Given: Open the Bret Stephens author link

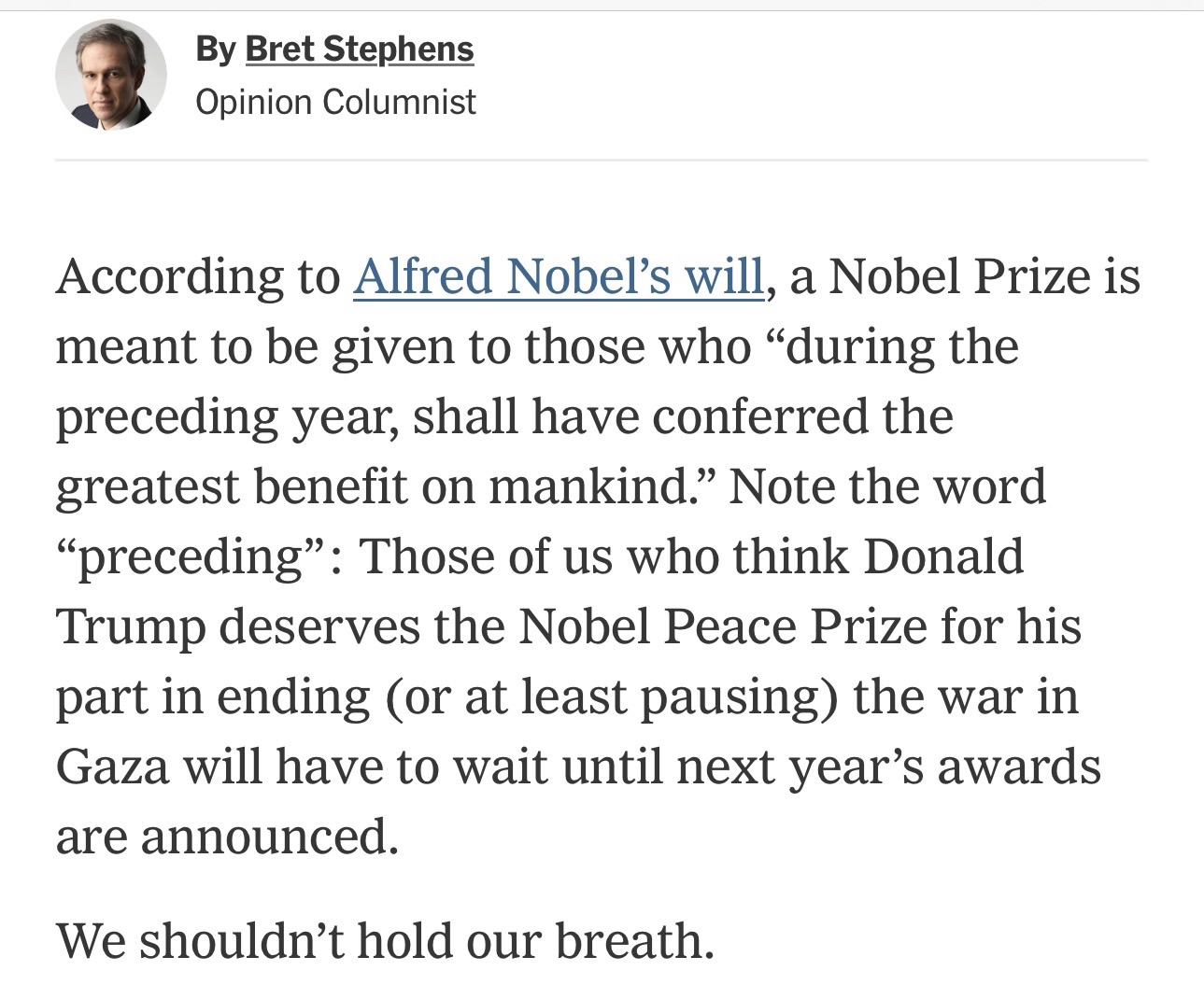Looking at the screenshot, I should point(360,49).
